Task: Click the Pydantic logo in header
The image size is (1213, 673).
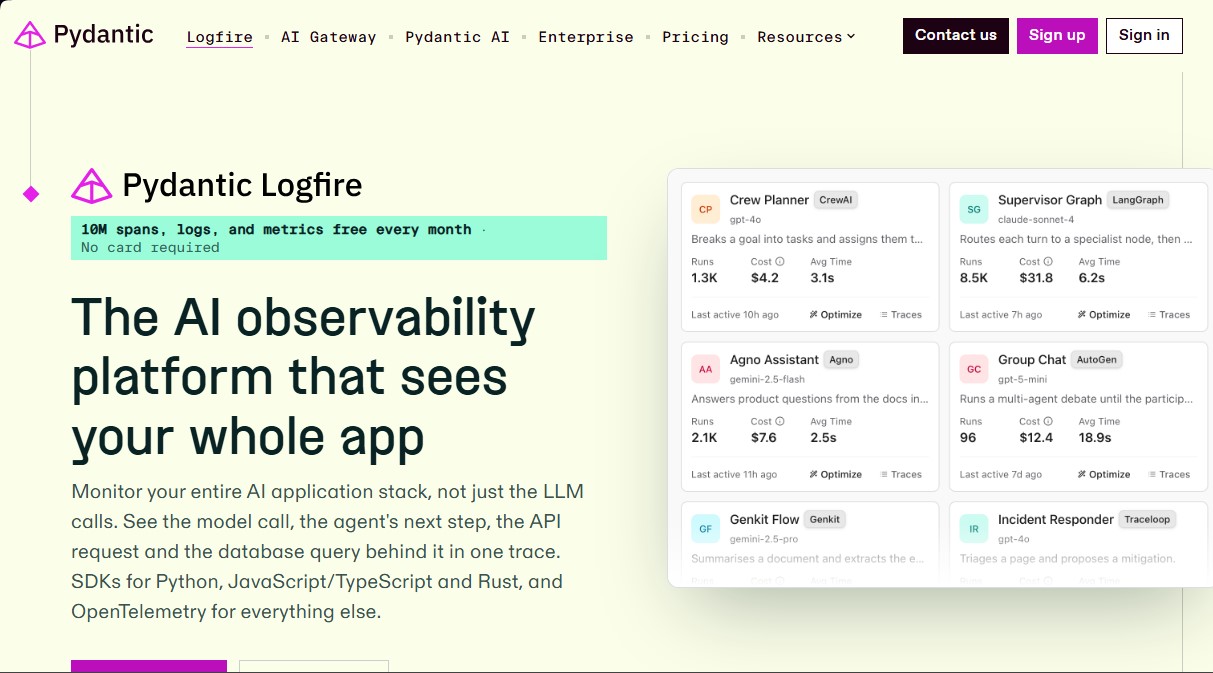Action: pyautogui.click(x=84, y=35)
